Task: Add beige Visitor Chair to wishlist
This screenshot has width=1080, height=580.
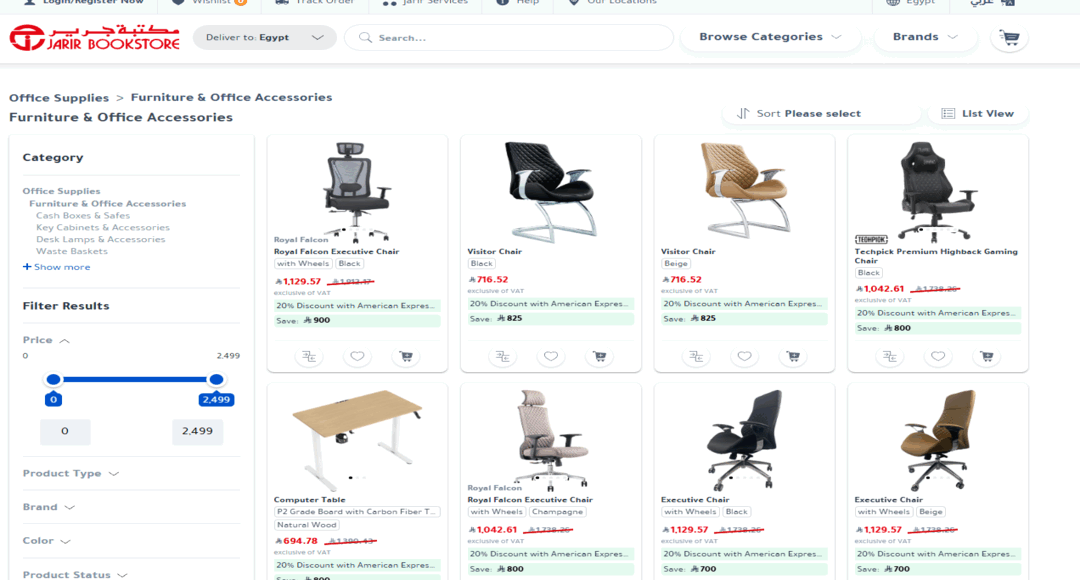Action: click(x=745, y=356)
